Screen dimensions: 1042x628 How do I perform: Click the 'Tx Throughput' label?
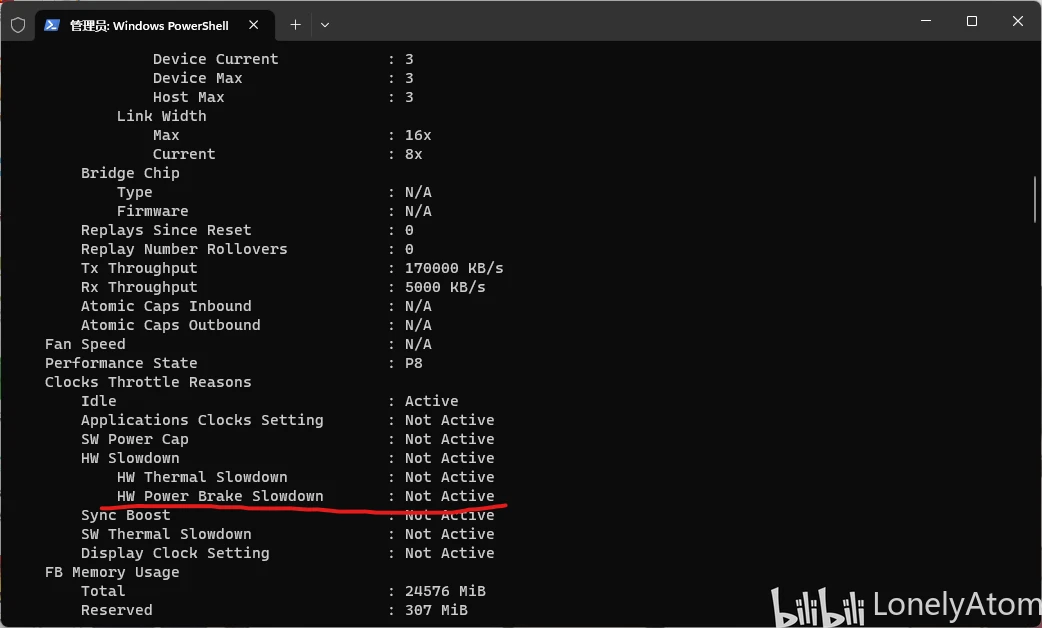click(x=139, y=268)
